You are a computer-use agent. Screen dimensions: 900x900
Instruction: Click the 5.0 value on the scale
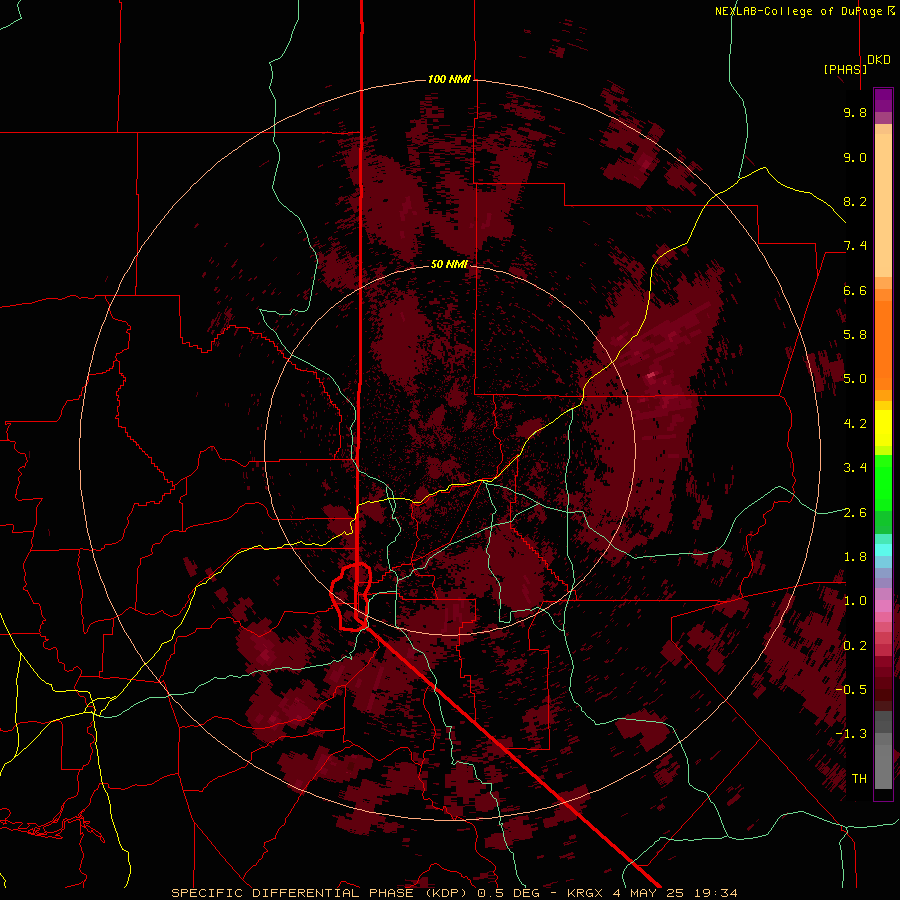pyautogui.click(x=855, y=379)
